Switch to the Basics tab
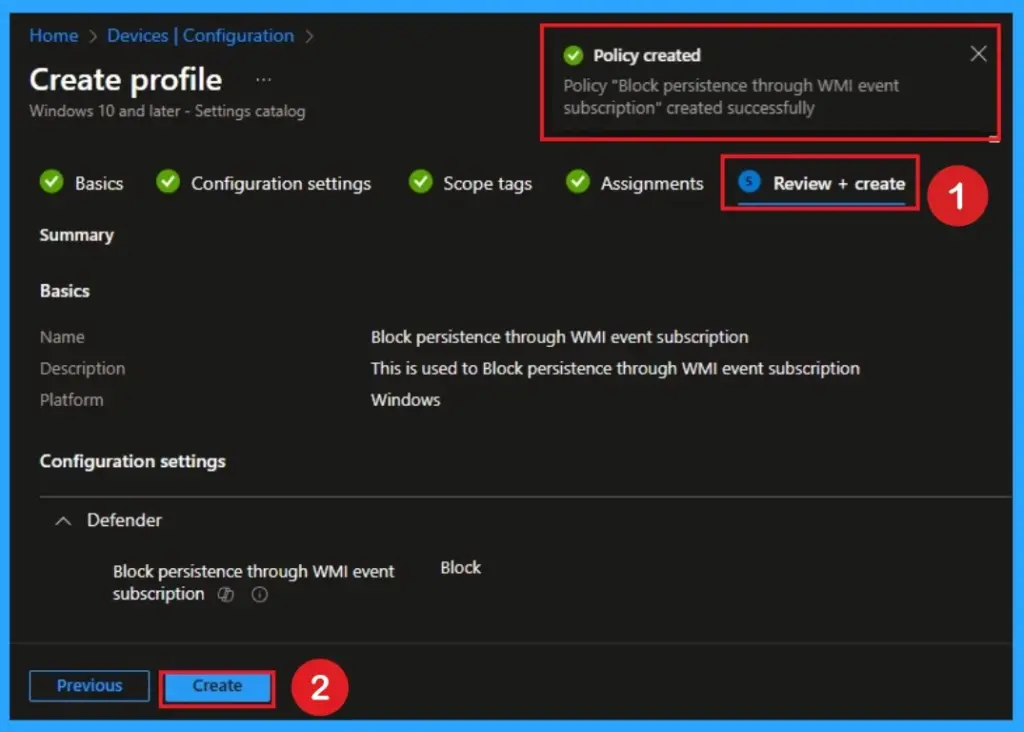This screenshot has width=1024, height=732. 99,183
